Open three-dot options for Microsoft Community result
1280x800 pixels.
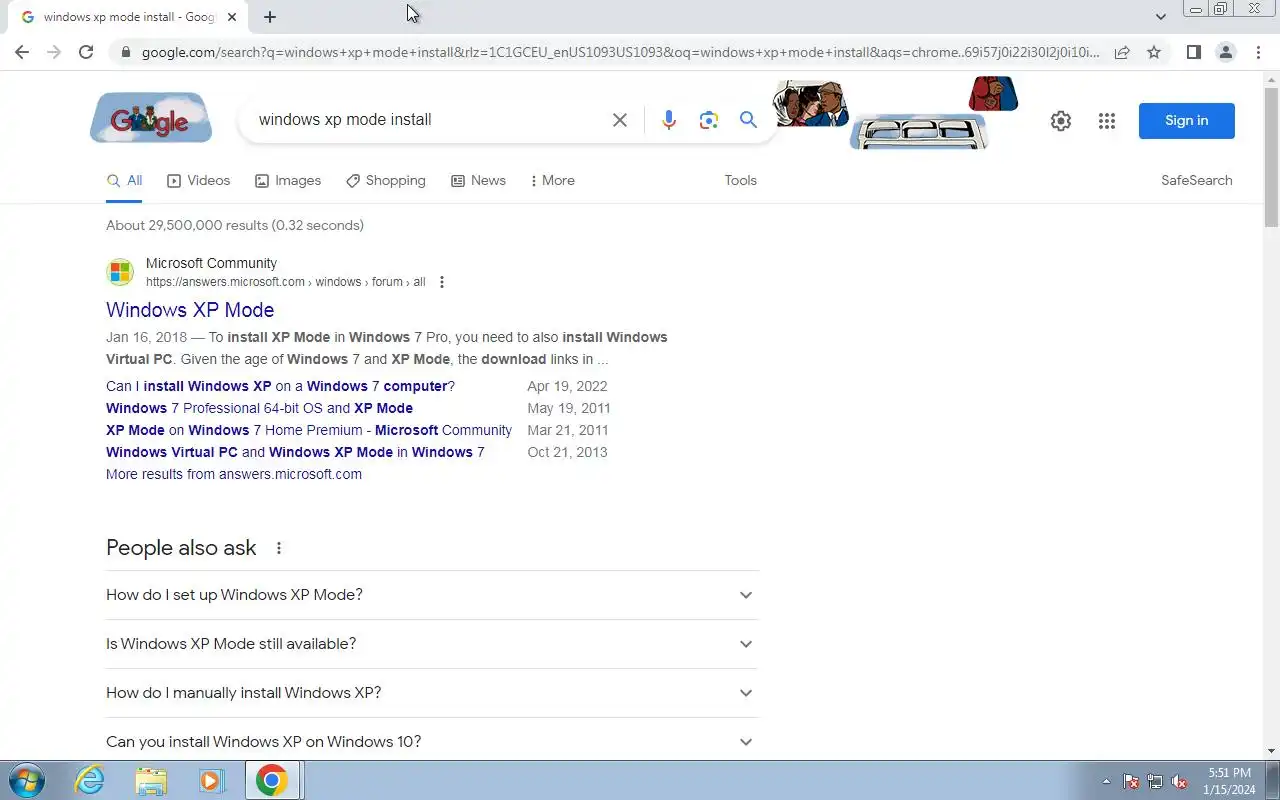tap(442, 282)
